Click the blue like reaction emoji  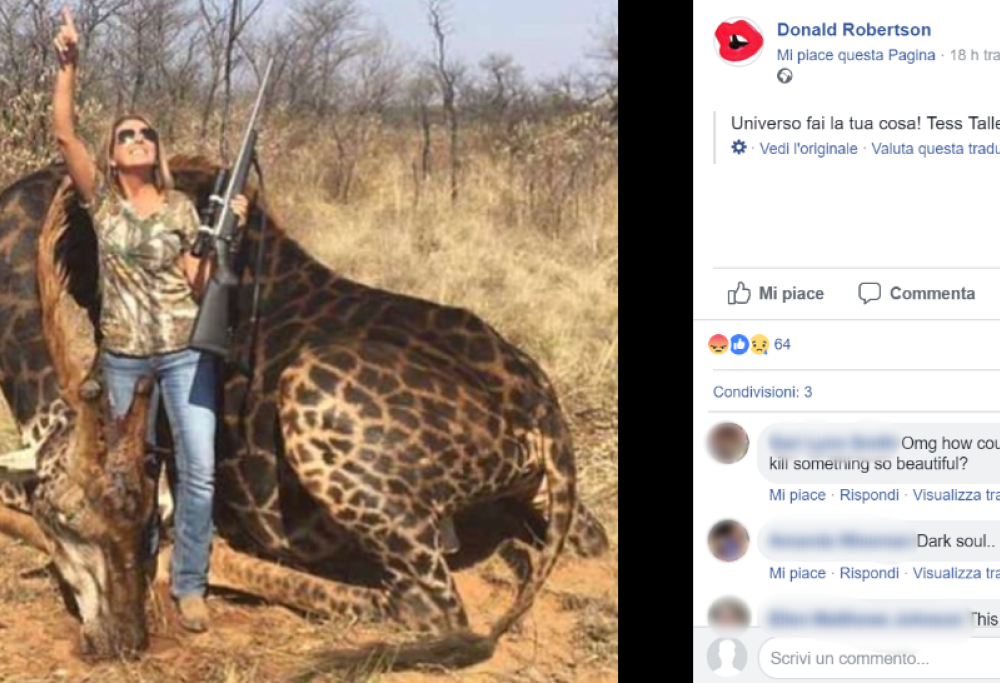pos(739,344)
